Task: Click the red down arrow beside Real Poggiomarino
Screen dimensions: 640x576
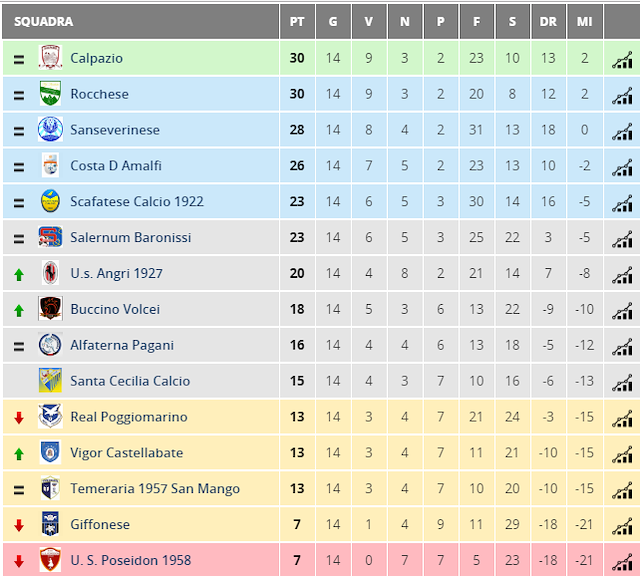Action: pos(19,418)
